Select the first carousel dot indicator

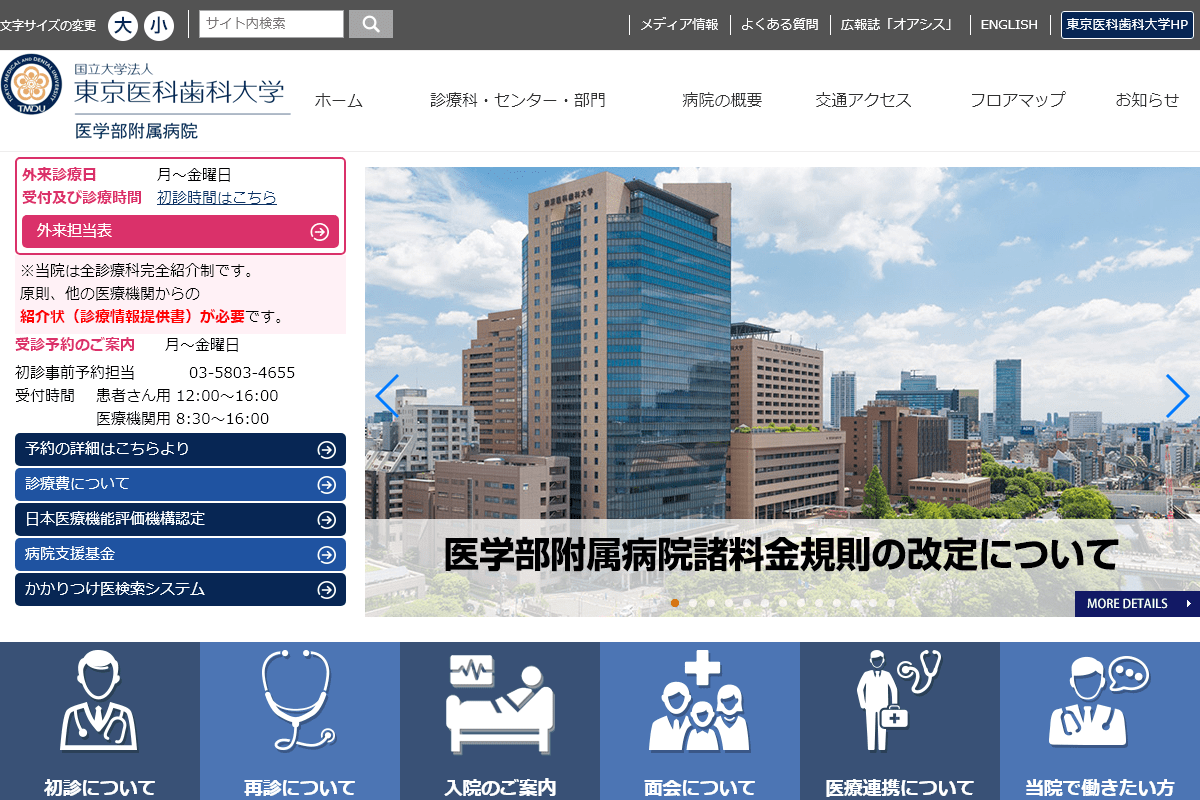pyautogui.click(x=675, y=603)
